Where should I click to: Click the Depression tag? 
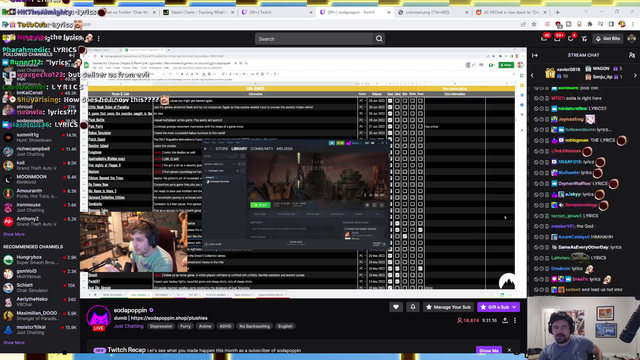161,326
